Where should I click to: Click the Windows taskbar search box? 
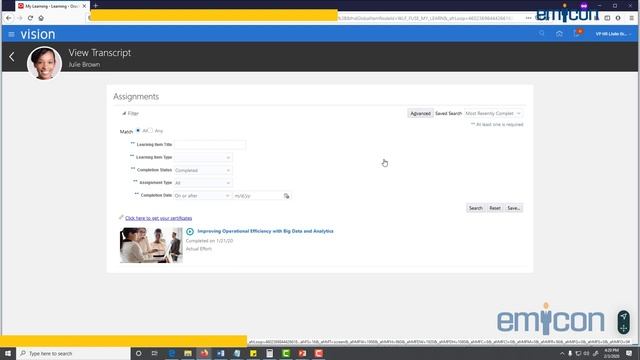click(73, 353)
